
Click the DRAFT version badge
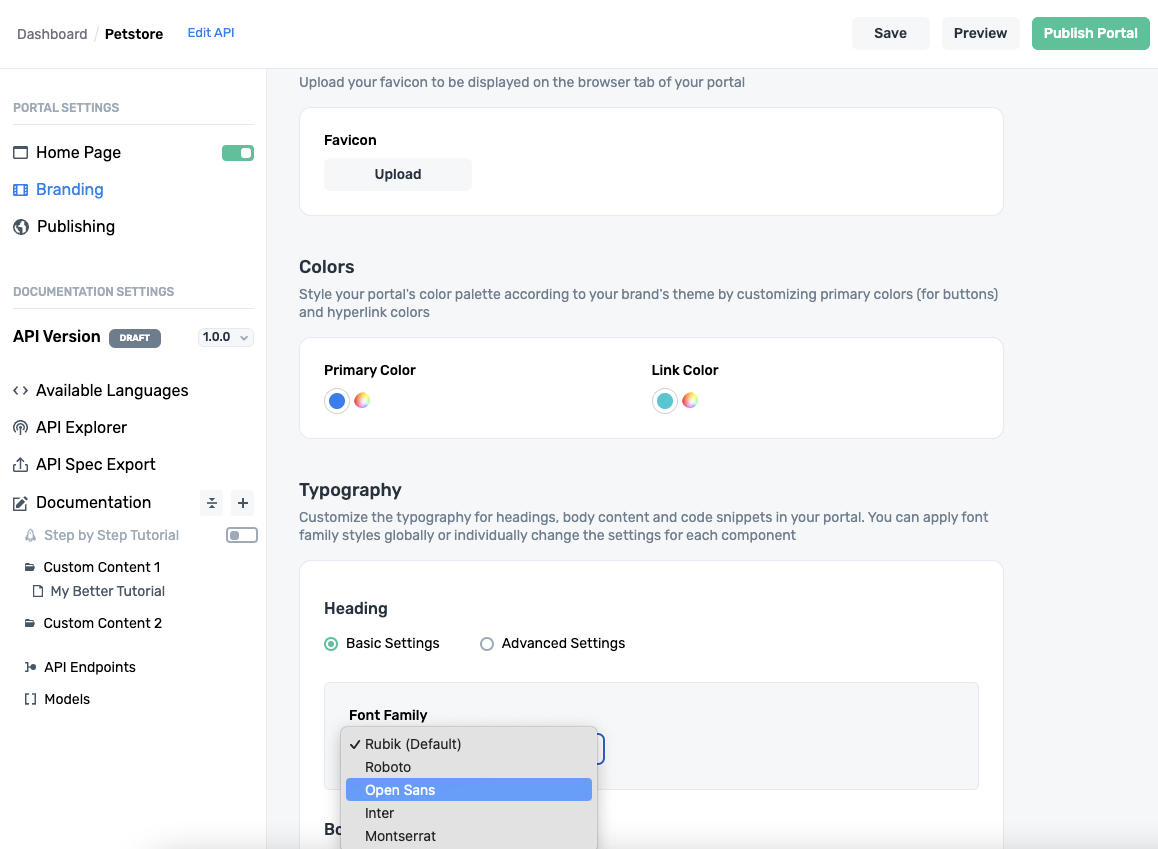135,337
